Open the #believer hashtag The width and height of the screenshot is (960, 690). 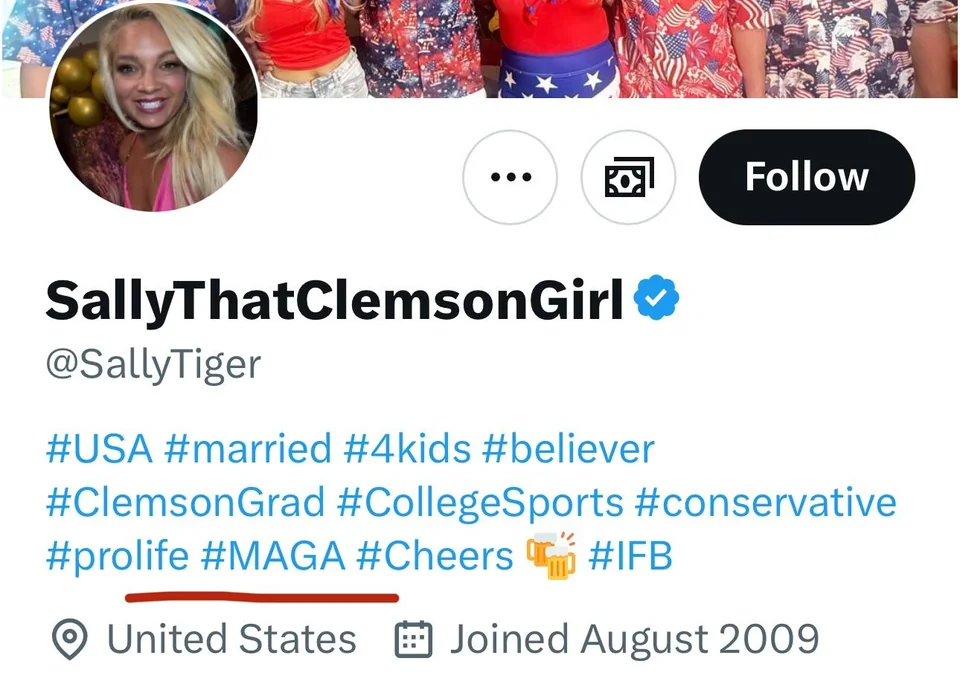click(x=568, y=448)
